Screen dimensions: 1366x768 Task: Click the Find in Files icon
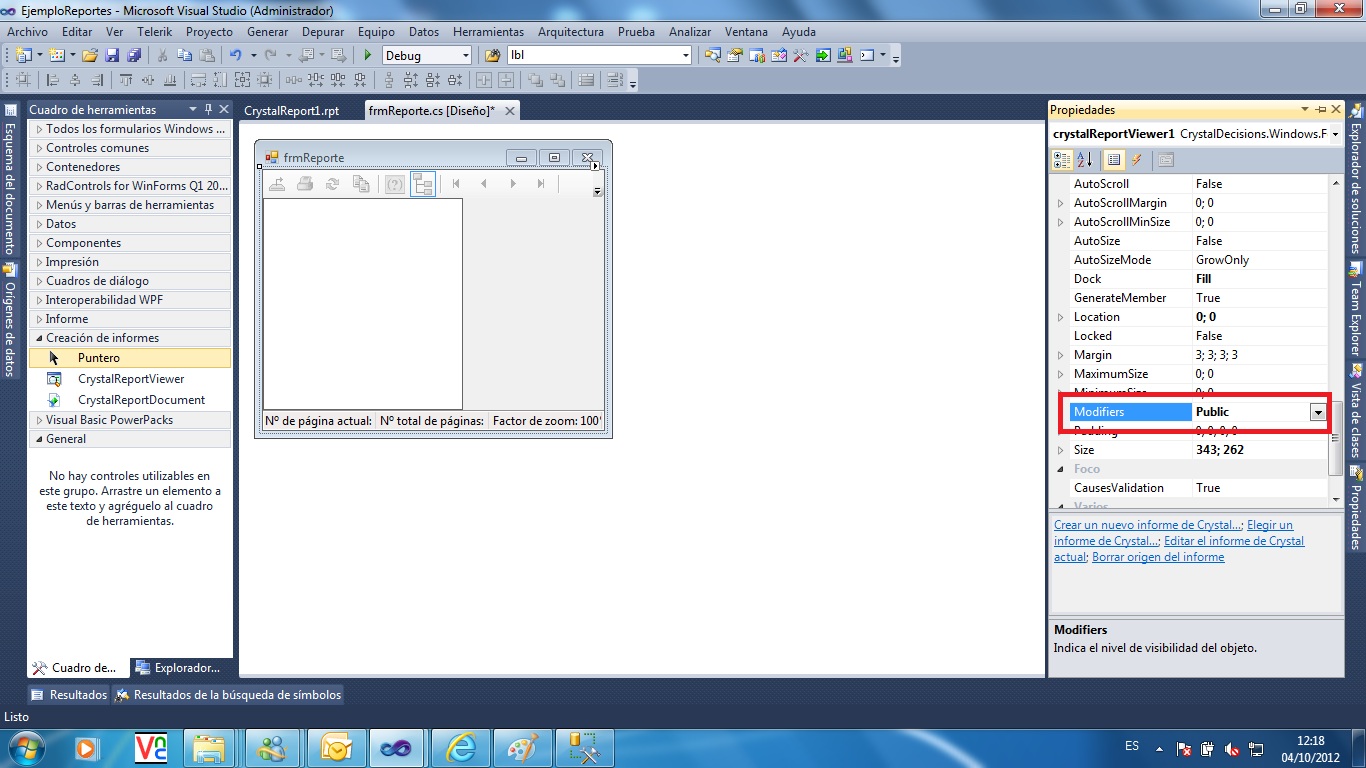tap(492, 56)
